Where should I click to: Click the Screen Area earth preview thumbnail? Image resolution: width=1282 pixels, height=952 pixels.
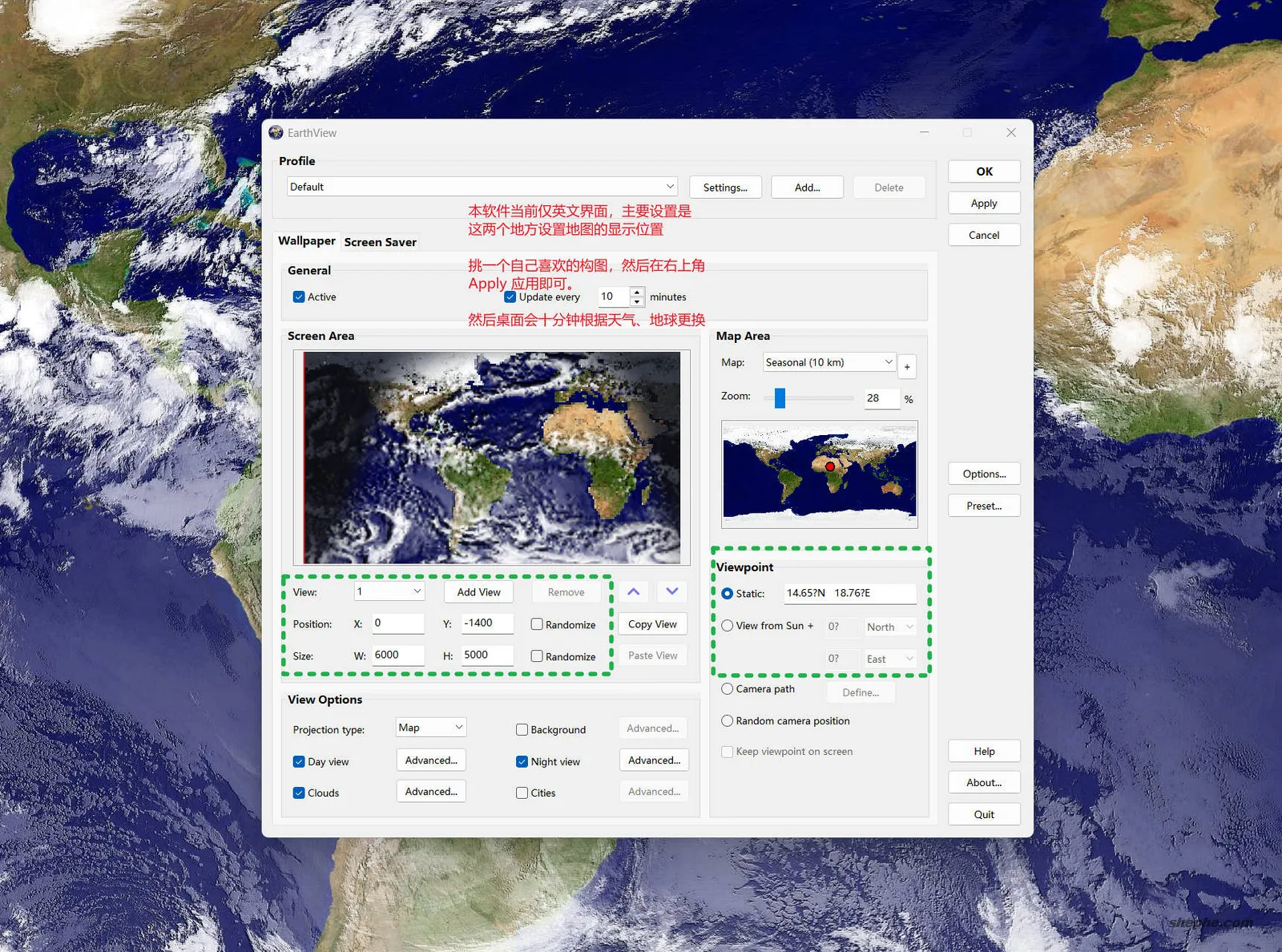click(491, 458)
